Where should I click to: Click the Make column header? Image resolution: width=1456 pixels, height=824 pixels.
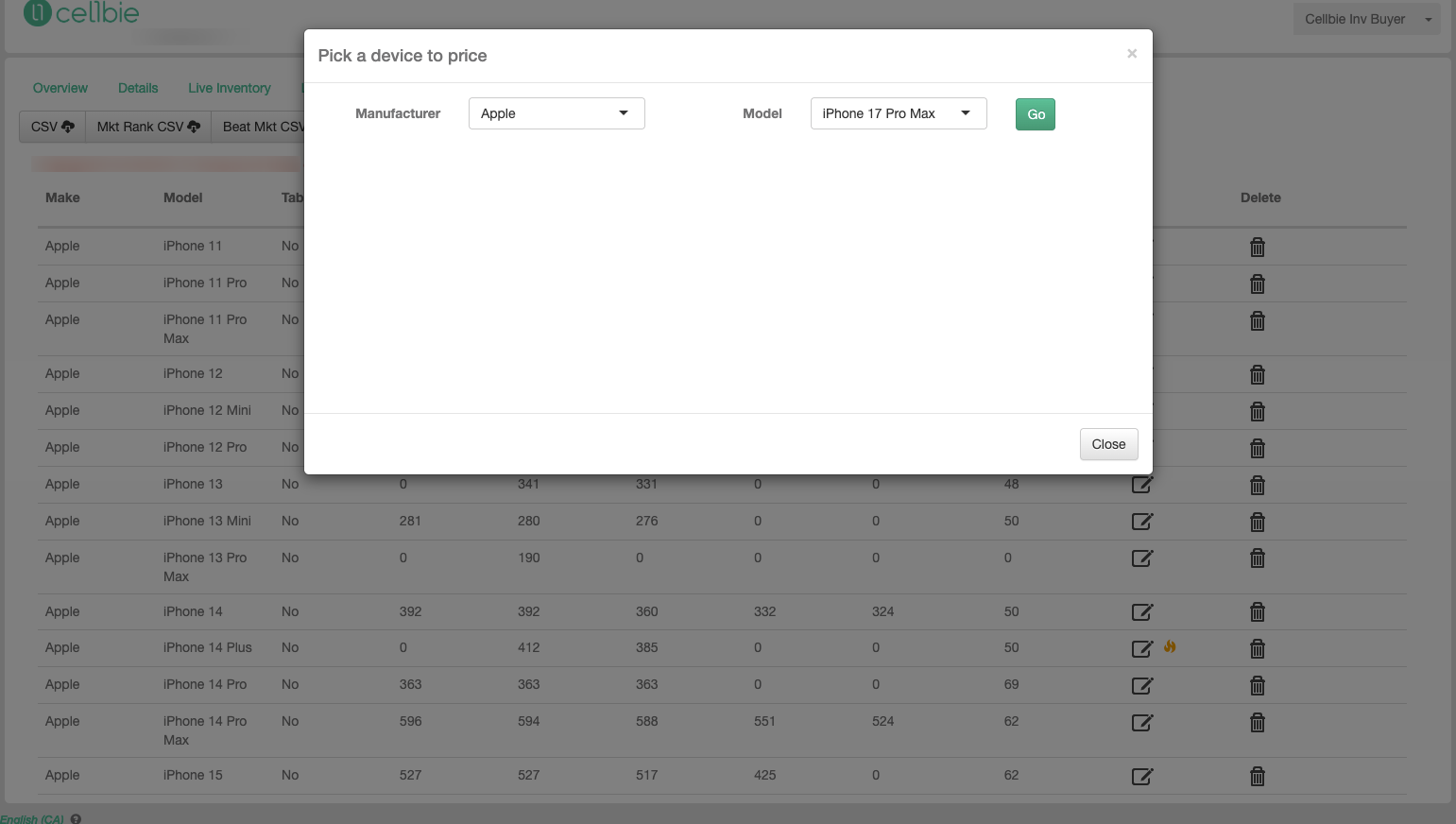pos(62,197)
